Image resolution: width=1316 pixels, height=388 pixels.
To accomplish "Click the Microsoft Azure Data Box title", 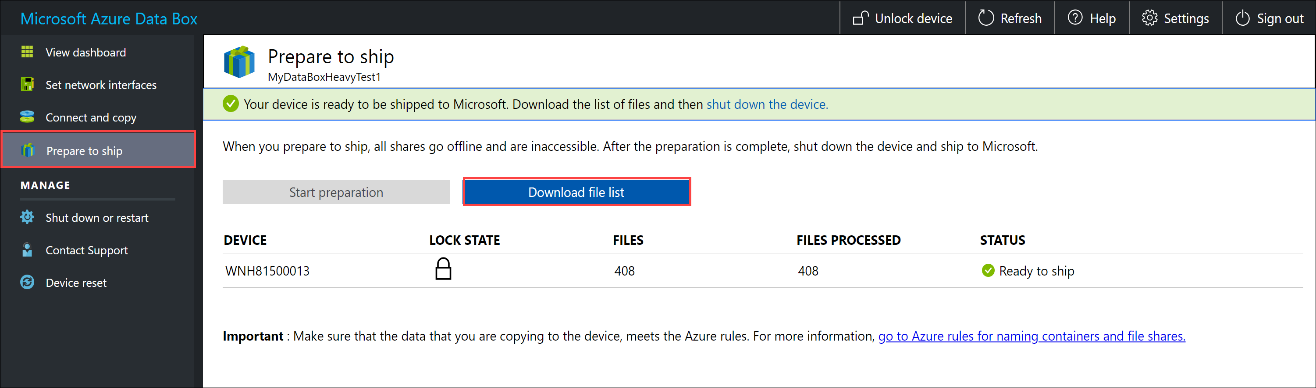I will [x=109, y=18].
